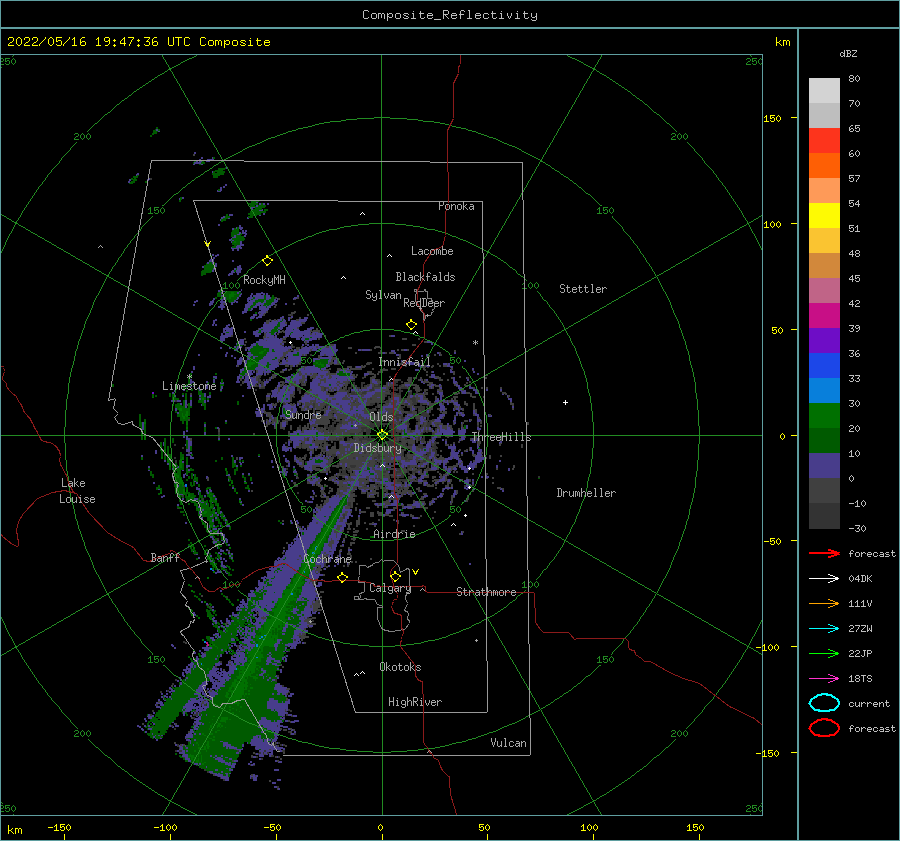Click the Limestone label
This screenshot has width=900, height=841.
click(x=189, y=386)
